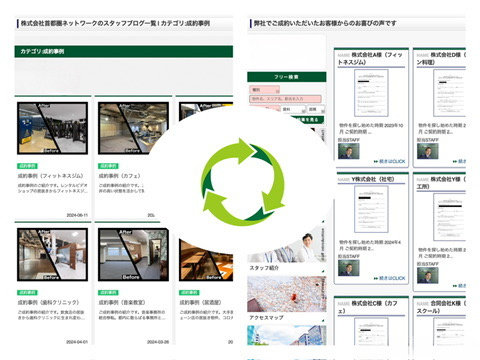Viewport: 480px width, 360px height.
Task: Open 株式会社A様（フィットネスジム） card title
Action: [370, 58]
